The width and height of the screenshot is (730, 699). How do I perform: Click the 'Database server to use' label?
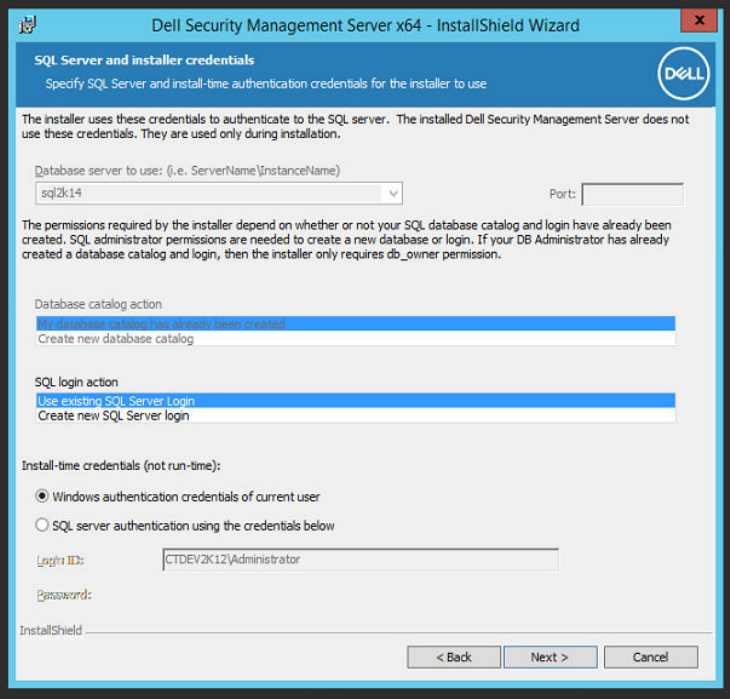coord(187,170)
